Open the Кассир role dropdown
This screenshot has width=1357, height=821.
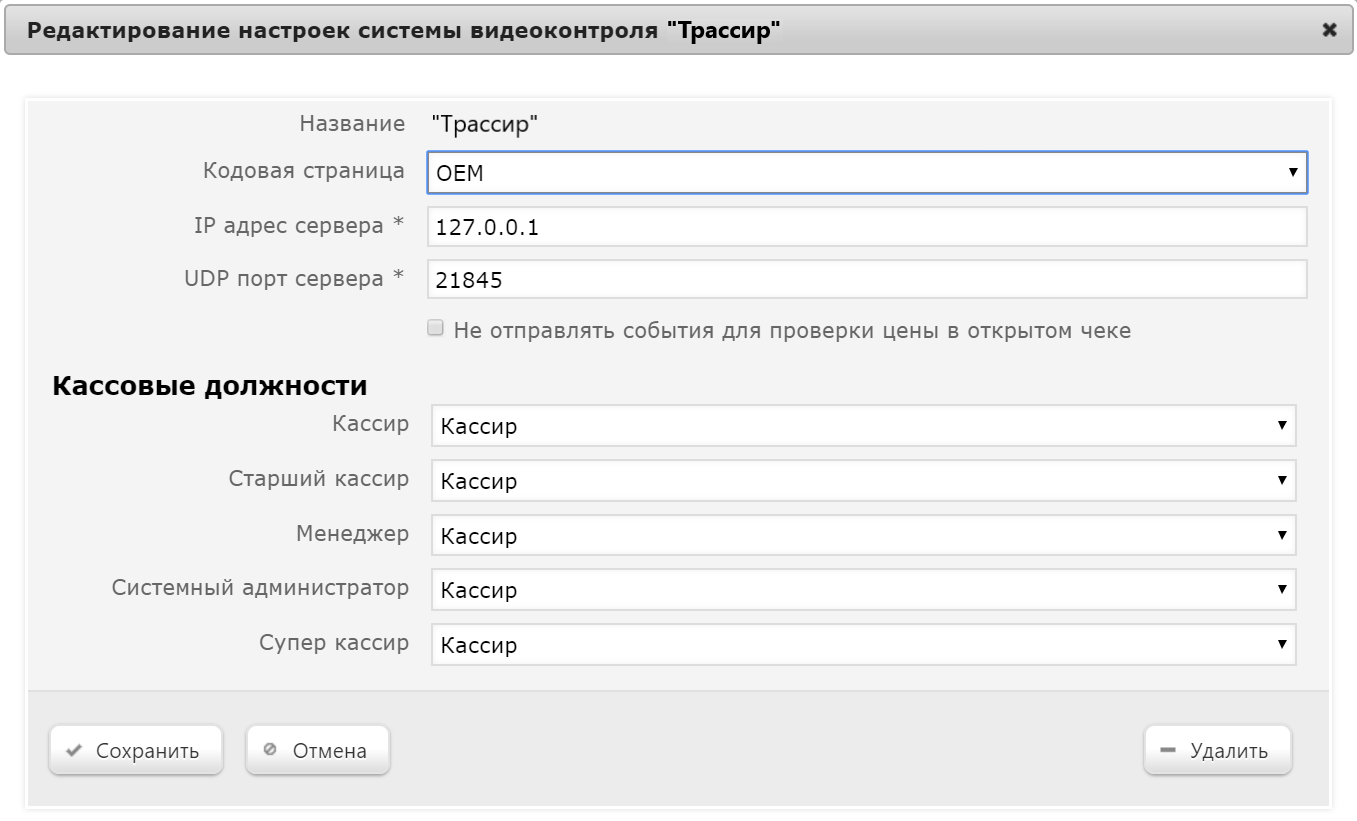click(x=863, y=425)
